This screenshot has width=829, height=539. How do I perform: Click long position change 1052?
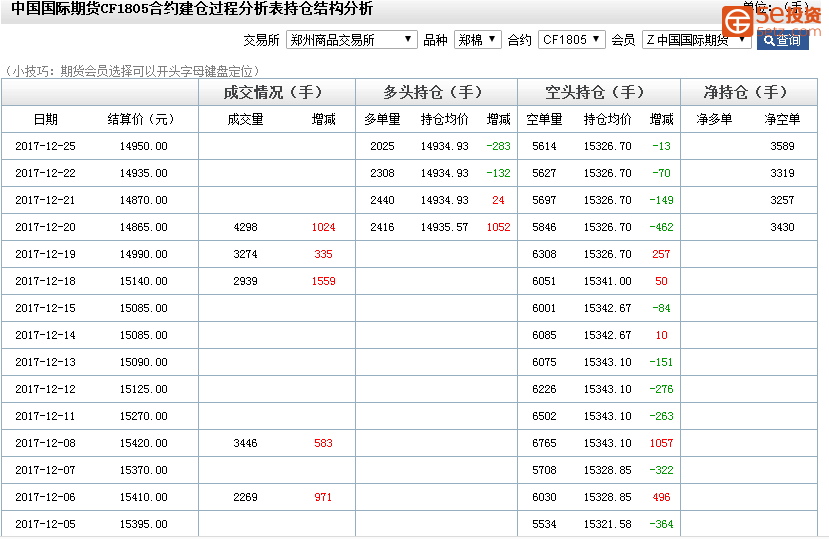499,227
